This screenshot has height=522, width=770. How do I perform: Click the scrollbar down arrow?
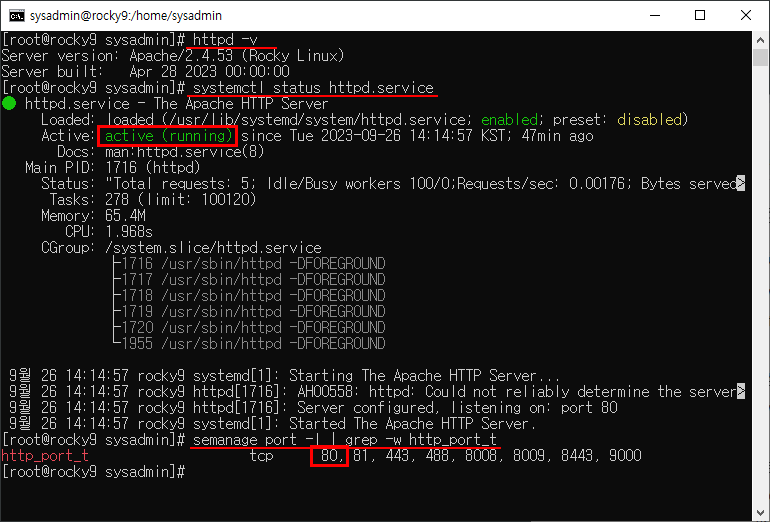pyautogui.click(x=760, y=512)
